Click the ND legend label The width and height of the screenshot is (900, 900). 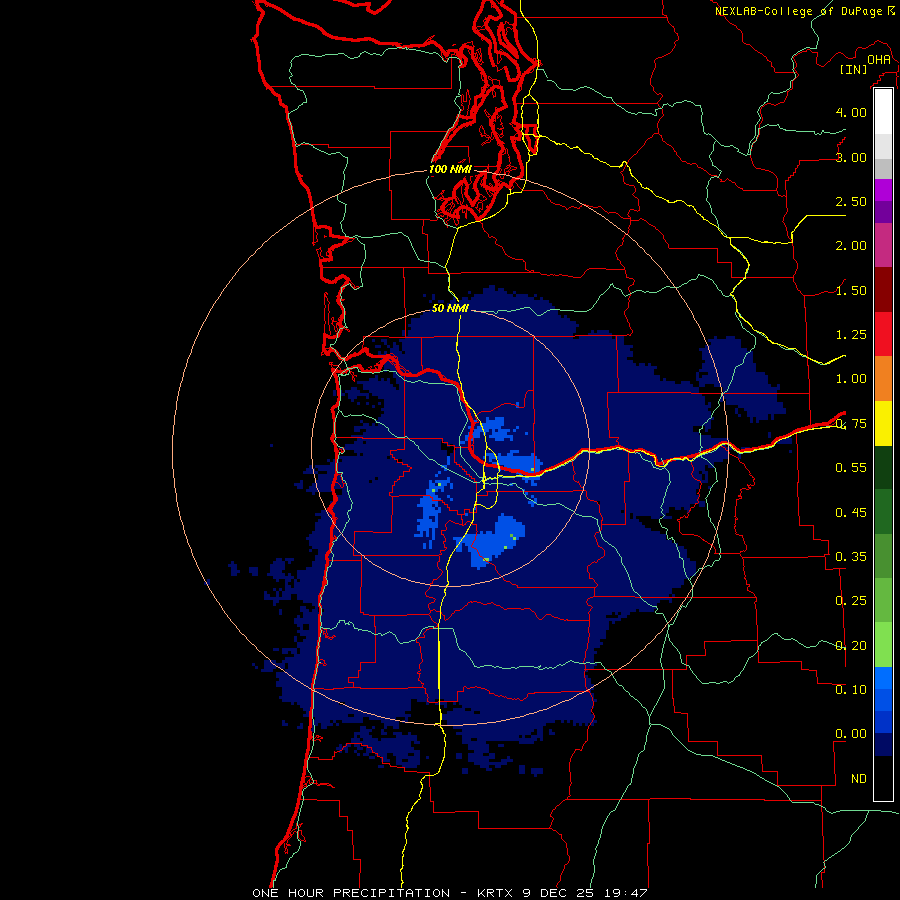(x=859, y=779)
